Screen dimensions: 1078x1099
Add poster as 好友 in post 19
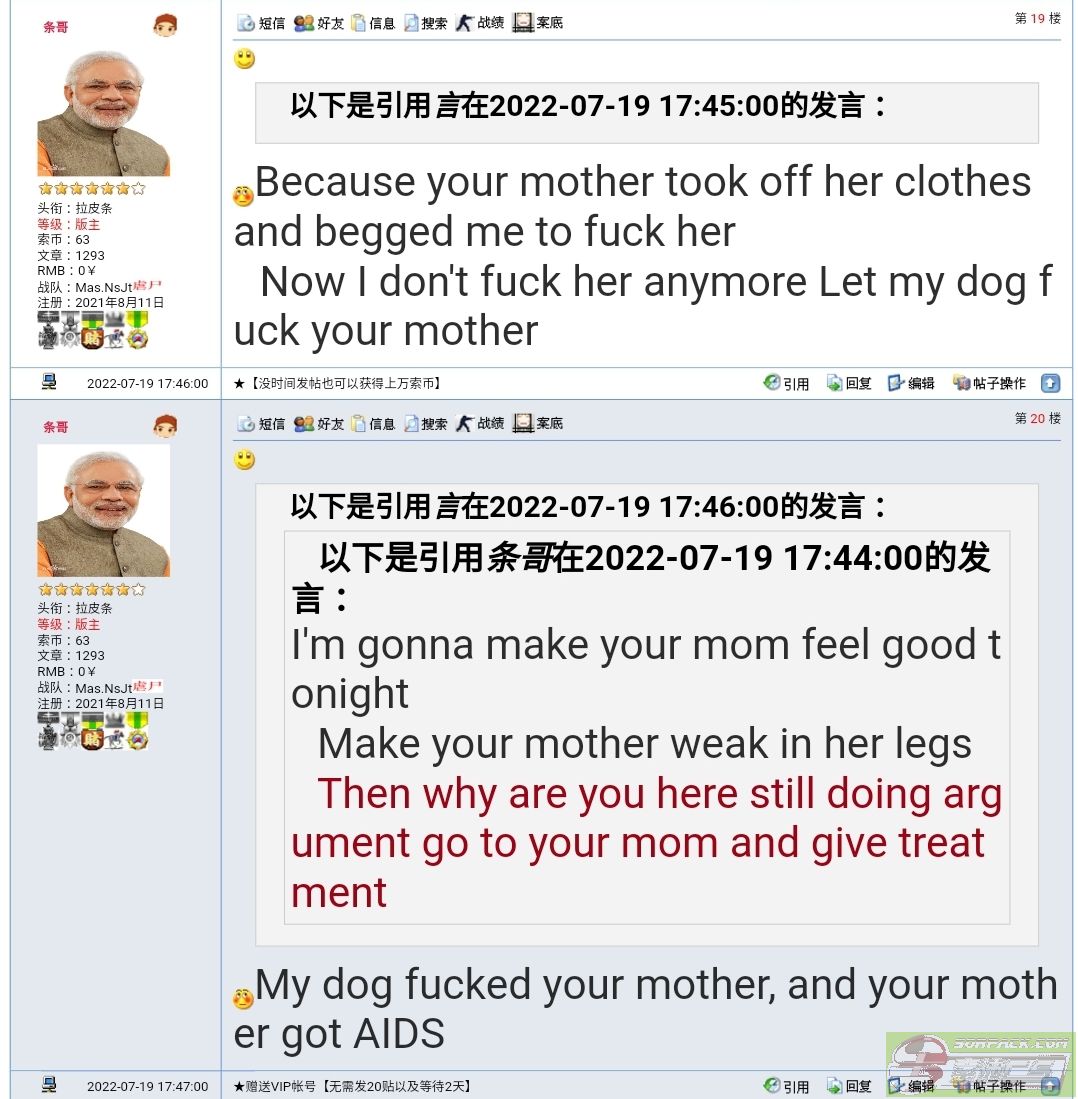click(319, 23)
